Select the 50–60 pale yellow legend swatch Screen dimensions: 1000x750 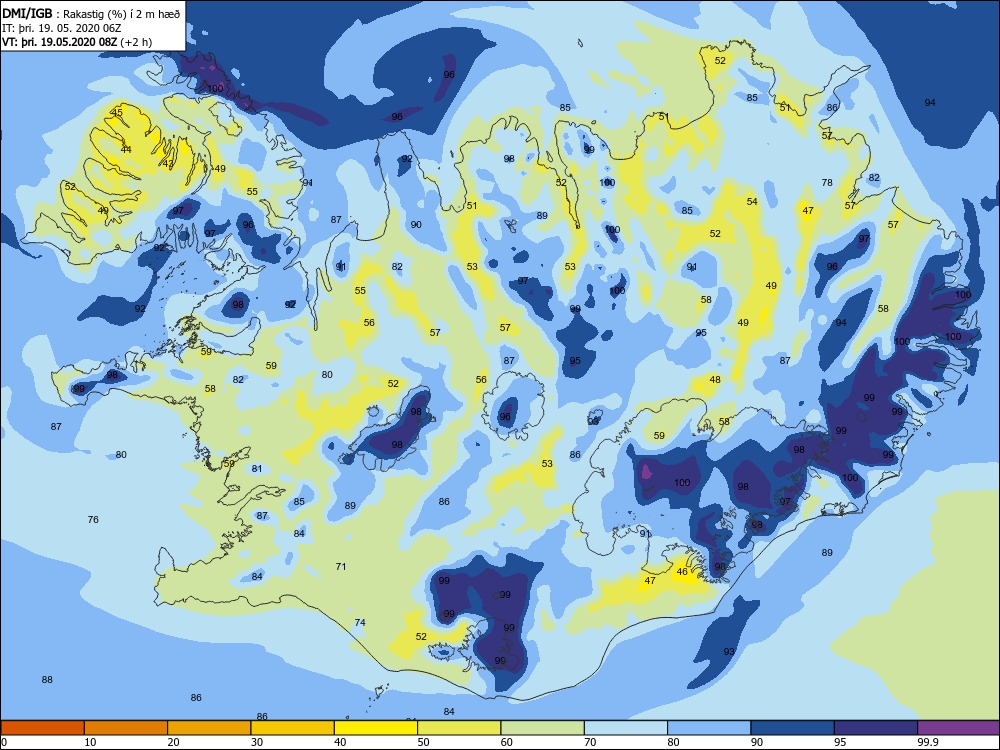point(459,728)
